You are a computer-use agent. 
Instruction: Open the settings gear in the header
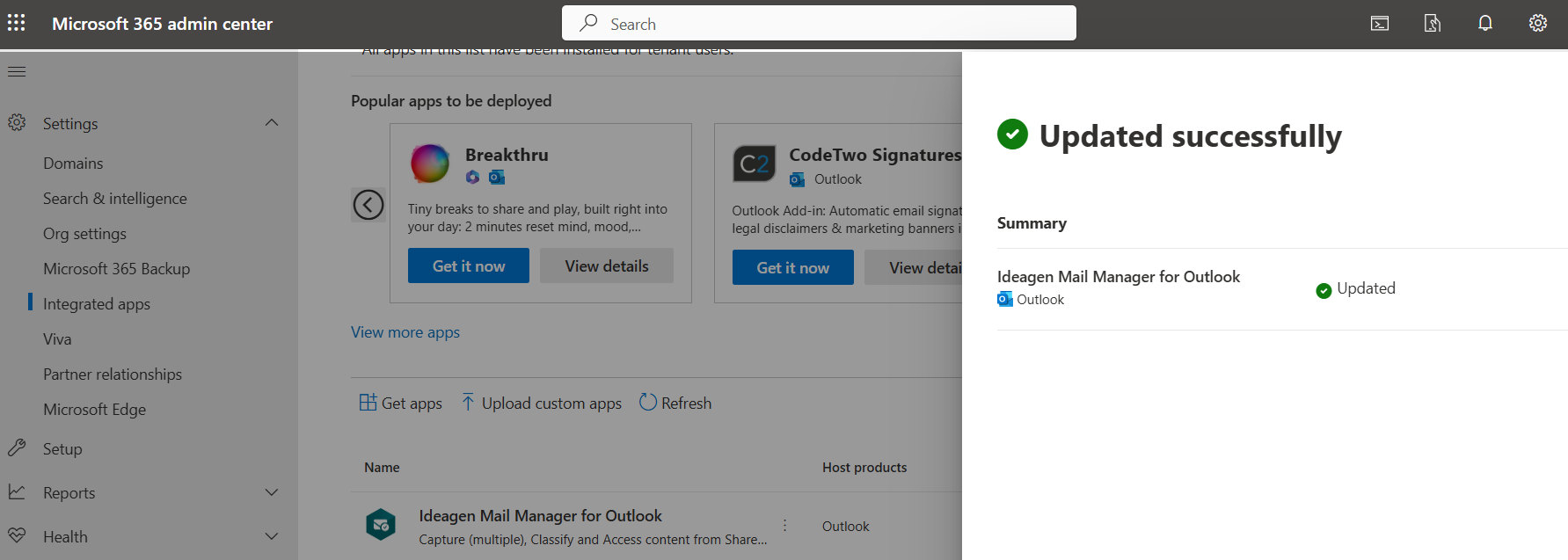pyautogui.click(x=1538, y=24)
